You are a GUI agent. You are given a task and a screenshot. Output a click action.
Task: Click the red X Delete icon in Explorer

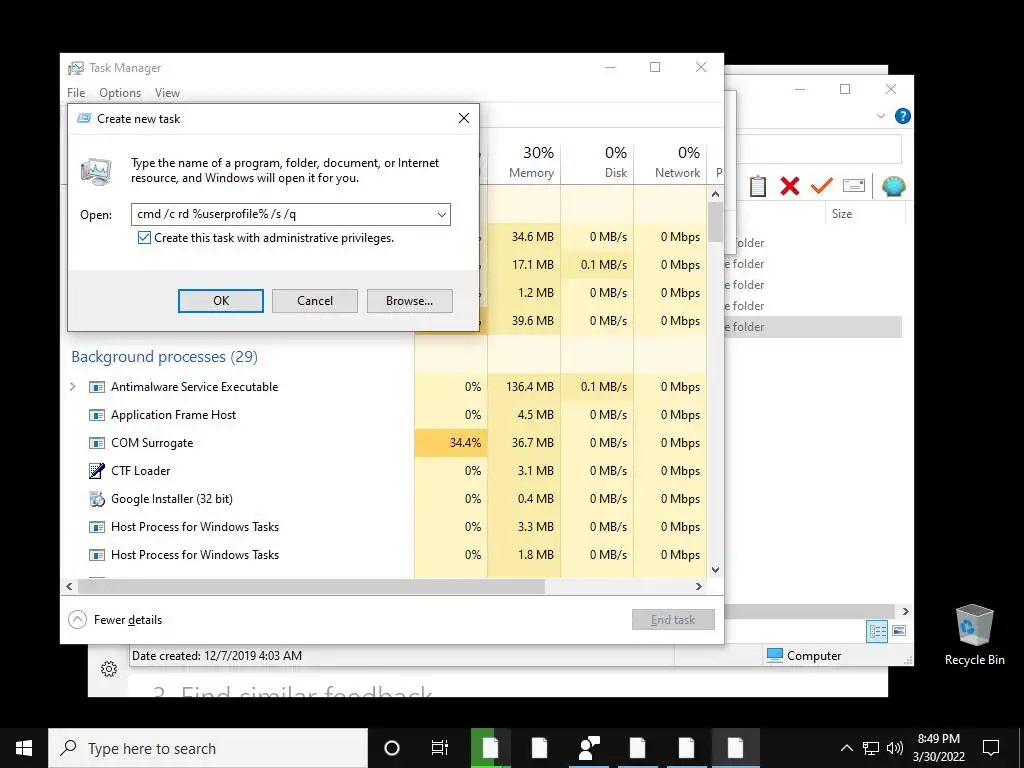(790, 186)
